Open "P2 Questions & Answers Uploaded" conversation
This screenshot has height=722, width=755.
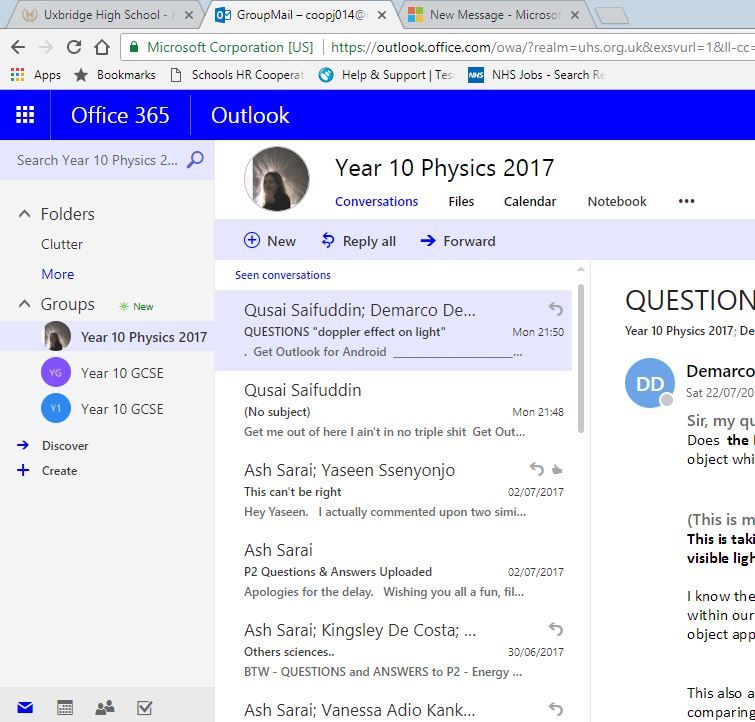pos(393,571)
